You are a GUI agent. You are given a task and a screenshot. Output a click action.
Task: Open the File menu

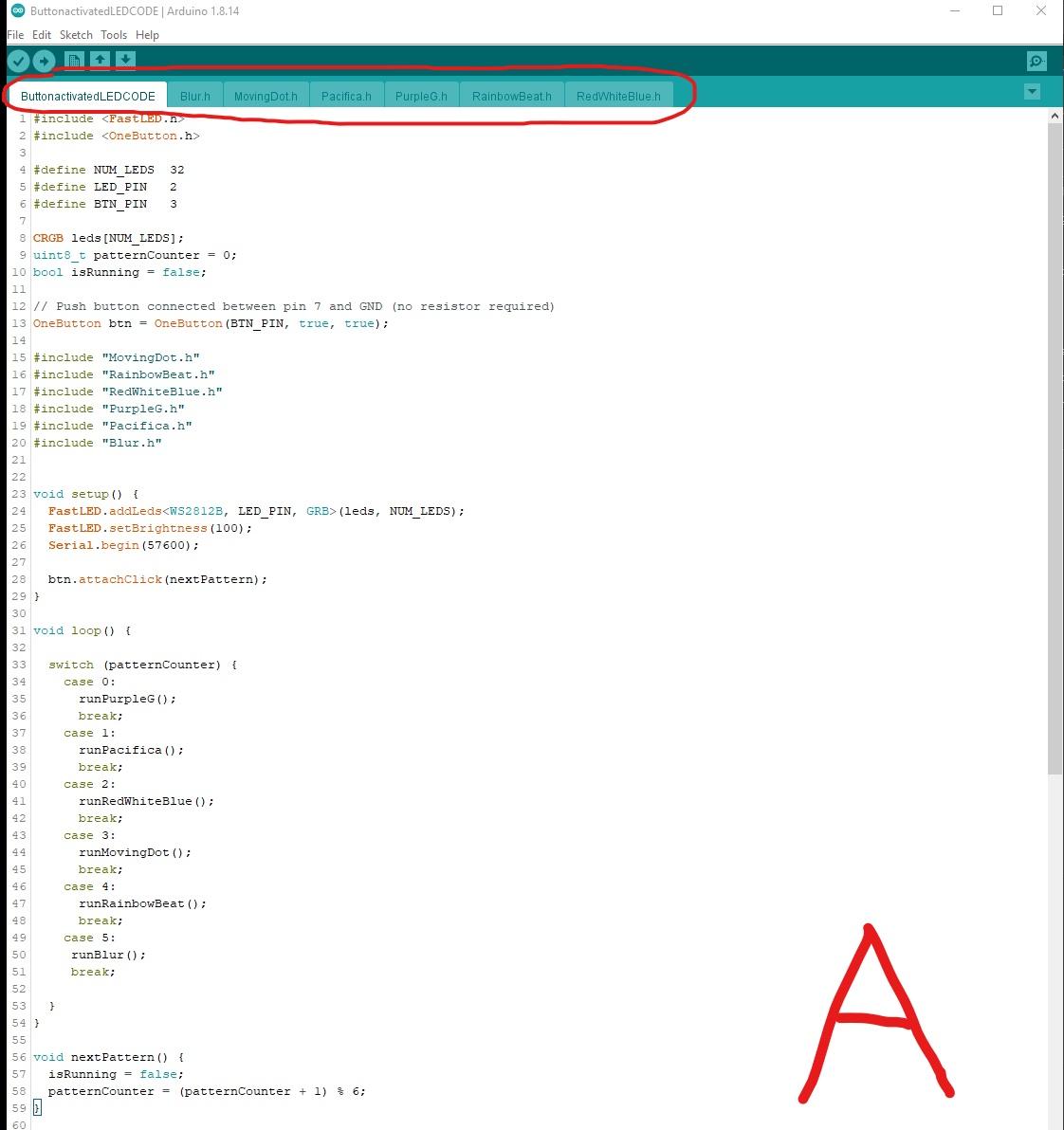coord(15,34)
